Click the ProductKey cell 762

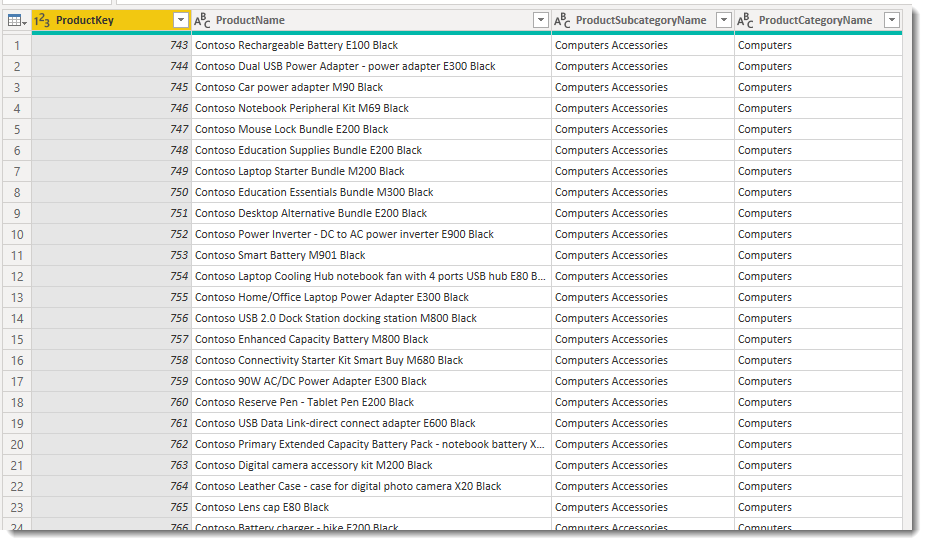[112, 445]
